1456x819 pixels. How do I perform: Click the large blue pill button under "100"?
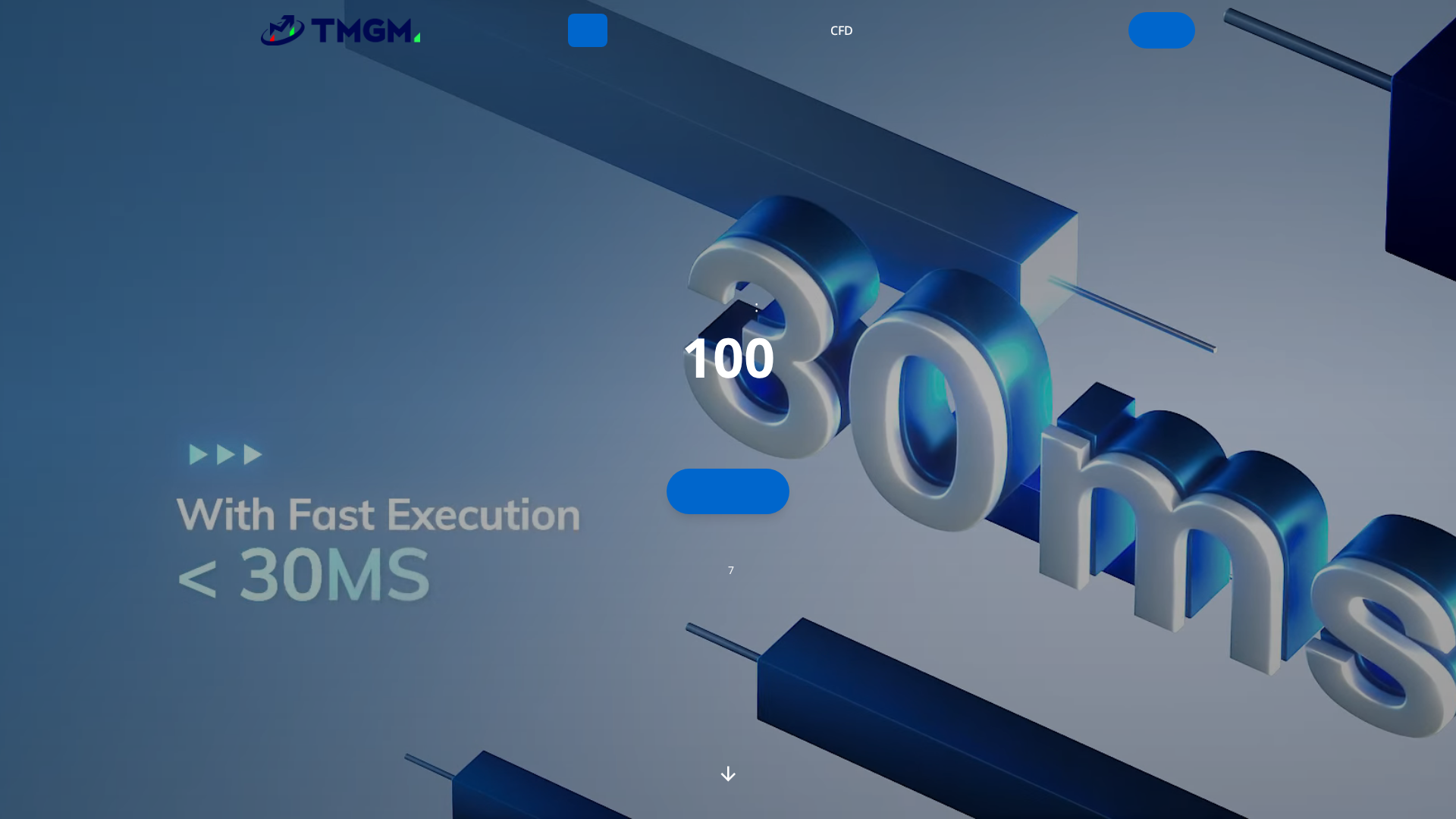(x=728, y=491)
